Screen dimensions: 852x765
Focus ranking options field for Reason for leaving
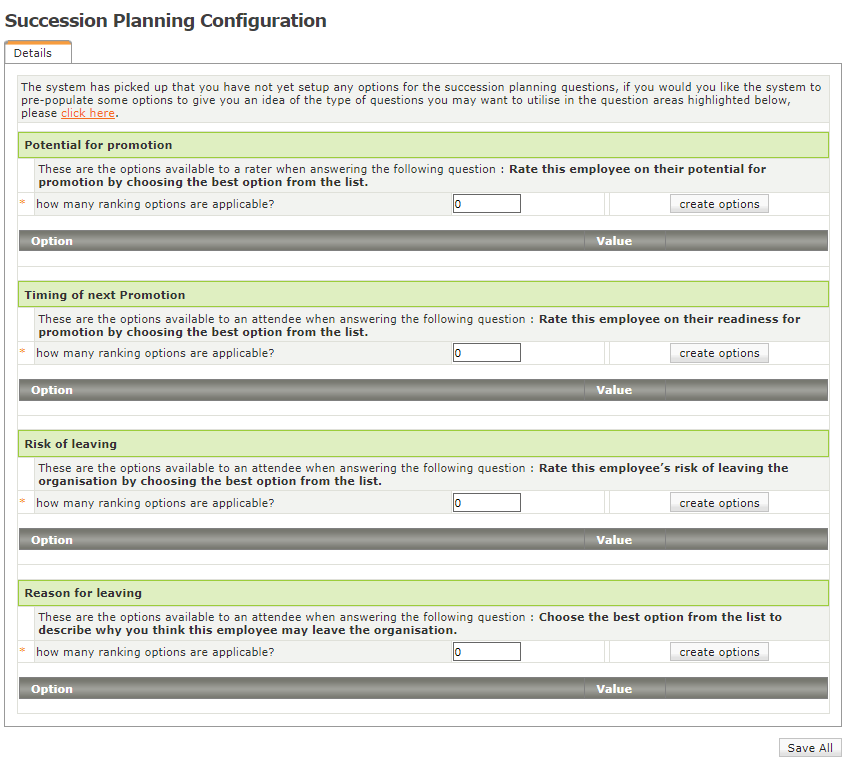[x=486, y=652]
